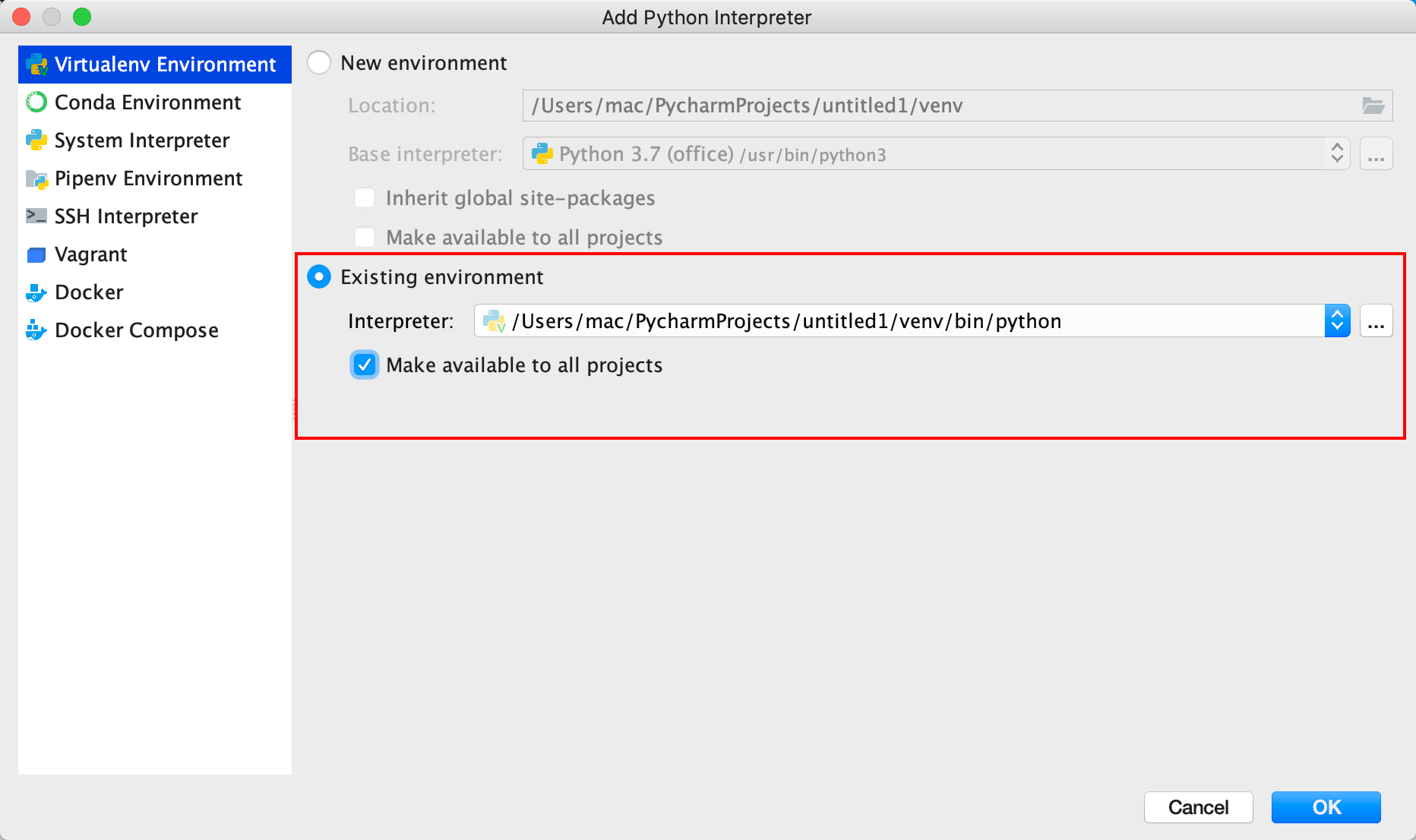Select the Existing environment radio button
1416x840 pixels.
(x=319, y=277)
